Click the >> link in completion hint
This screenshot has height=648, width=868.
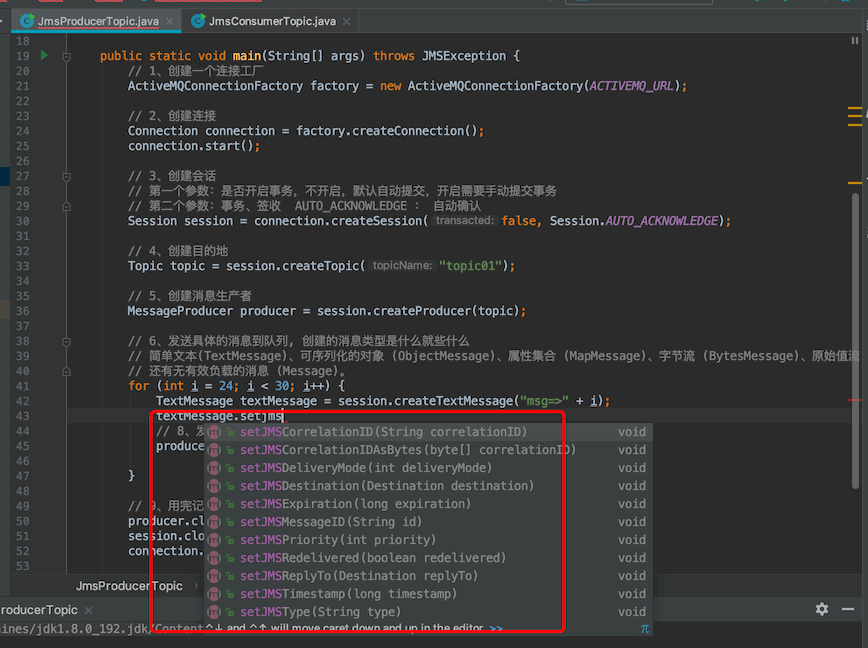[x=496, y=628]
